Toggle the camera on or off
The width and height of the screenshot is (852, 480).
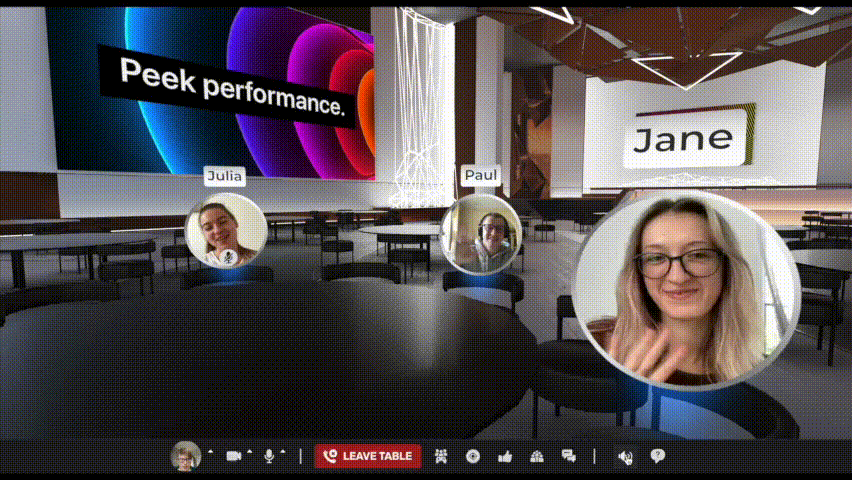click(x=234, y=456)
